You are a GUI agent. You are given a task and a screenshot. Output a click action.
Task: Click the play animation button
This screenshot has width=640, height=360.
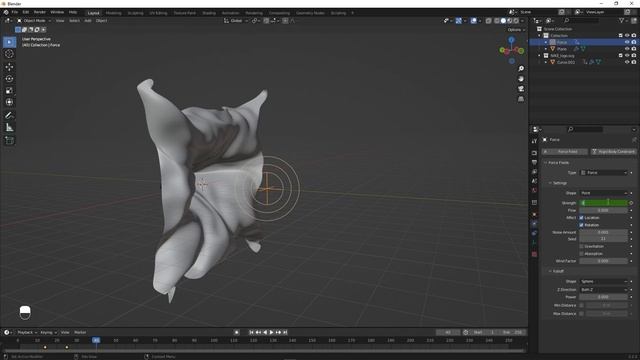click(x=271, y=332)
